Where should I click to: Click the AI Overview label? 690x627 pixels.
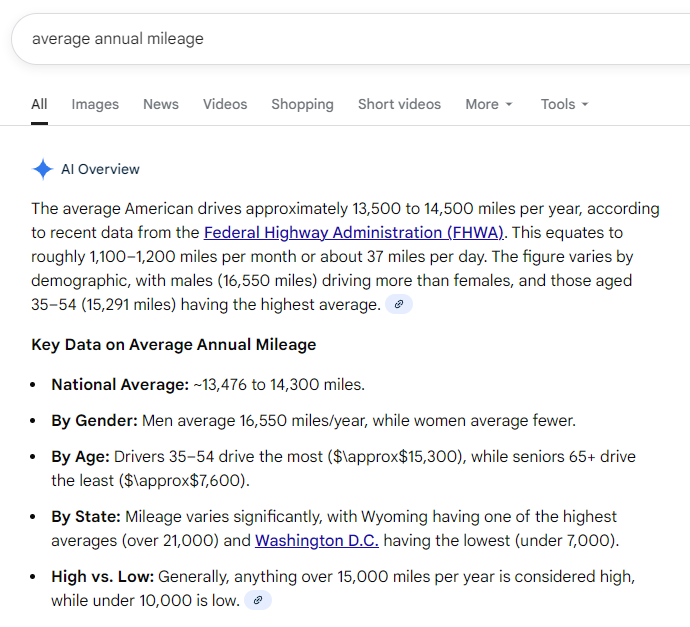[100, 169]
